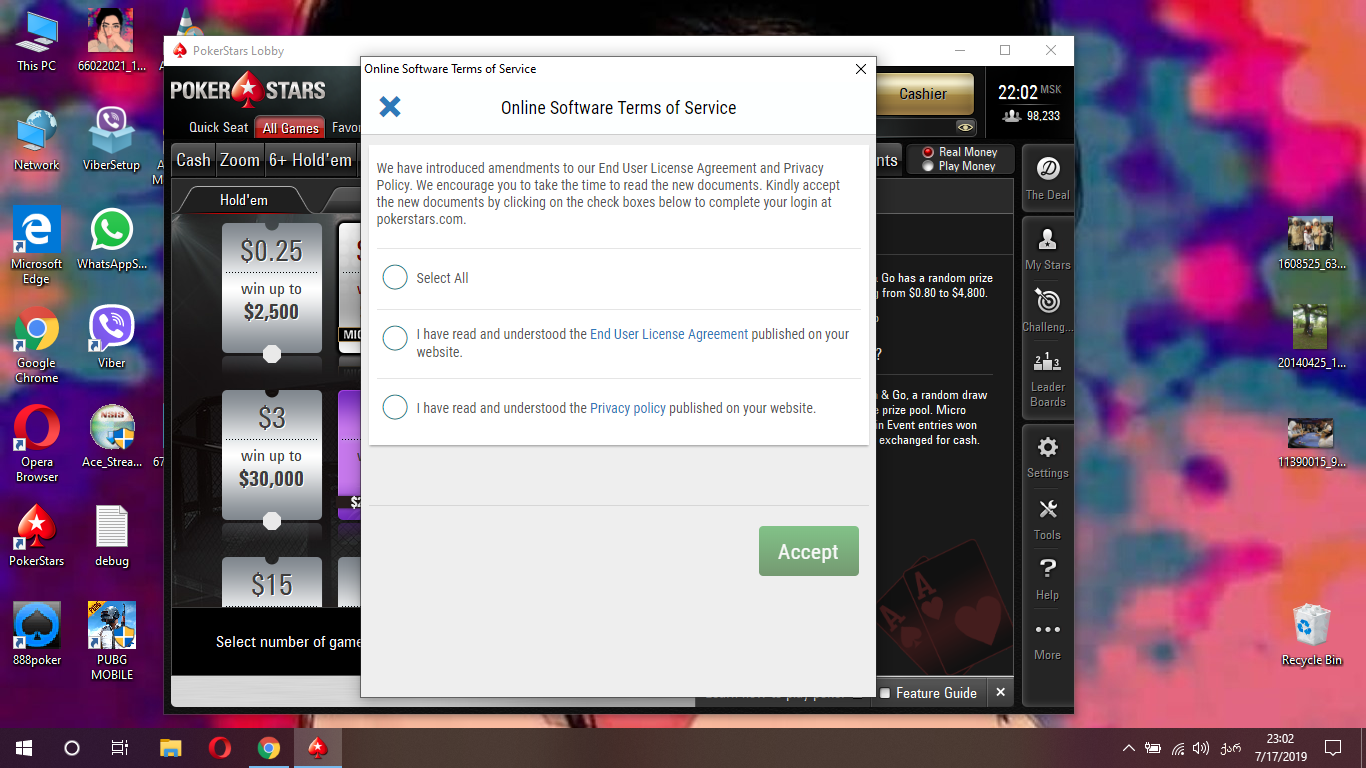Open the Cashier in PokerStars lobby

click(923, 94)
